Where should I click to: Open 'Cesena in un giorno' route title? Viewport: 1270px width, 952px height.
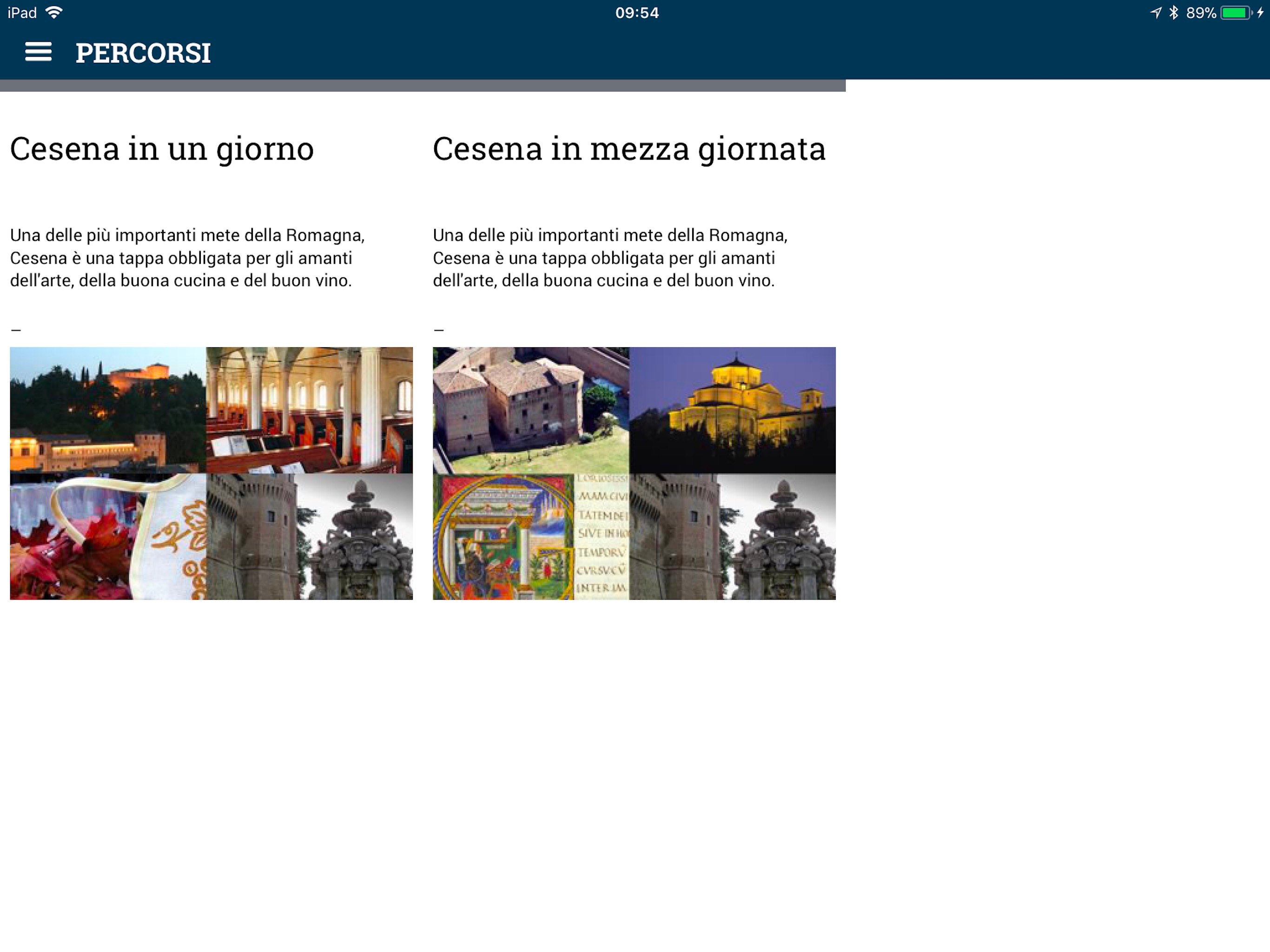pyautogui.click(x=162, y=149)
